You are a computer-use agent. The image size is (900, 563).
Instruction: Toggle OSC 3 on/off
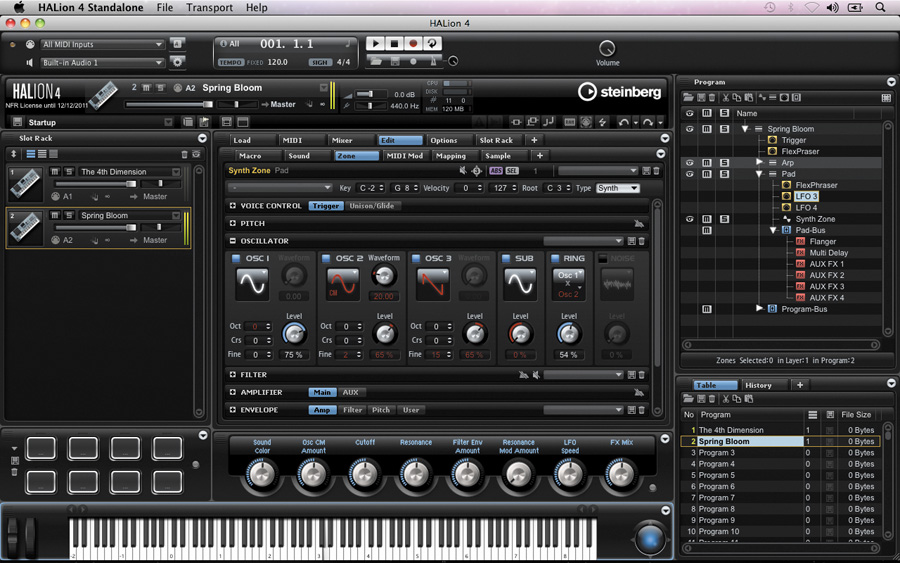pyautogui.click(x=416, y=258)
